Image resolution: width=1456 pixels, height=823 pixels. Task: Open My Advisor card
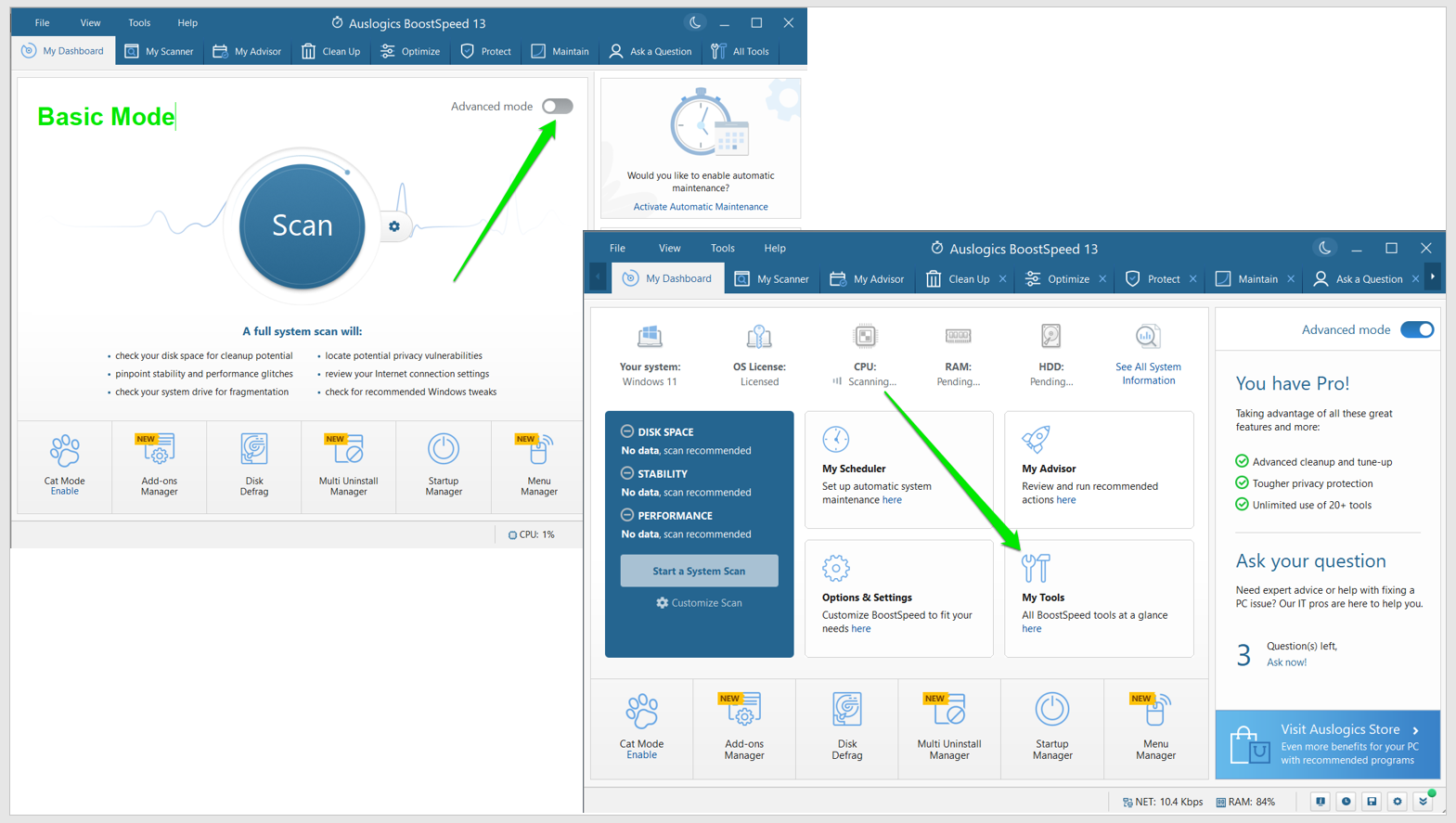1099,469
